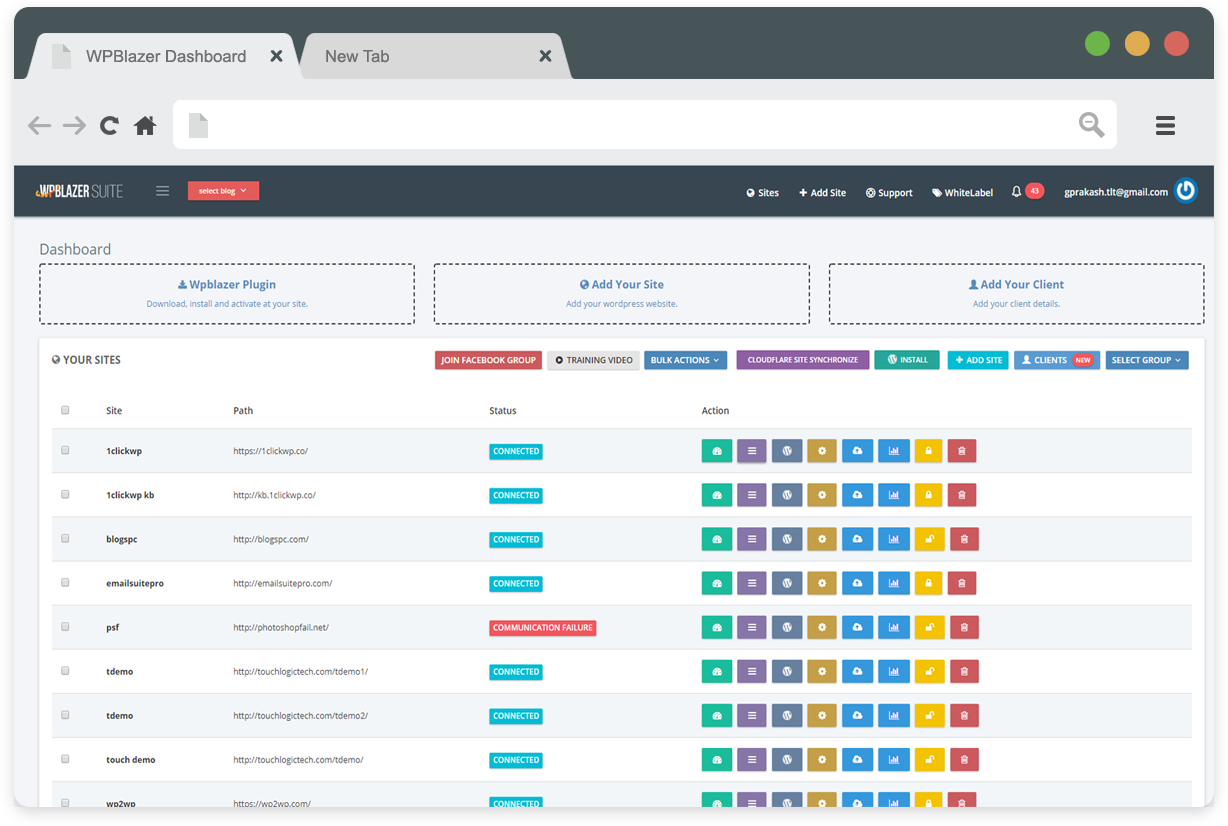Click trash icon in psf row

coord(964,627)
